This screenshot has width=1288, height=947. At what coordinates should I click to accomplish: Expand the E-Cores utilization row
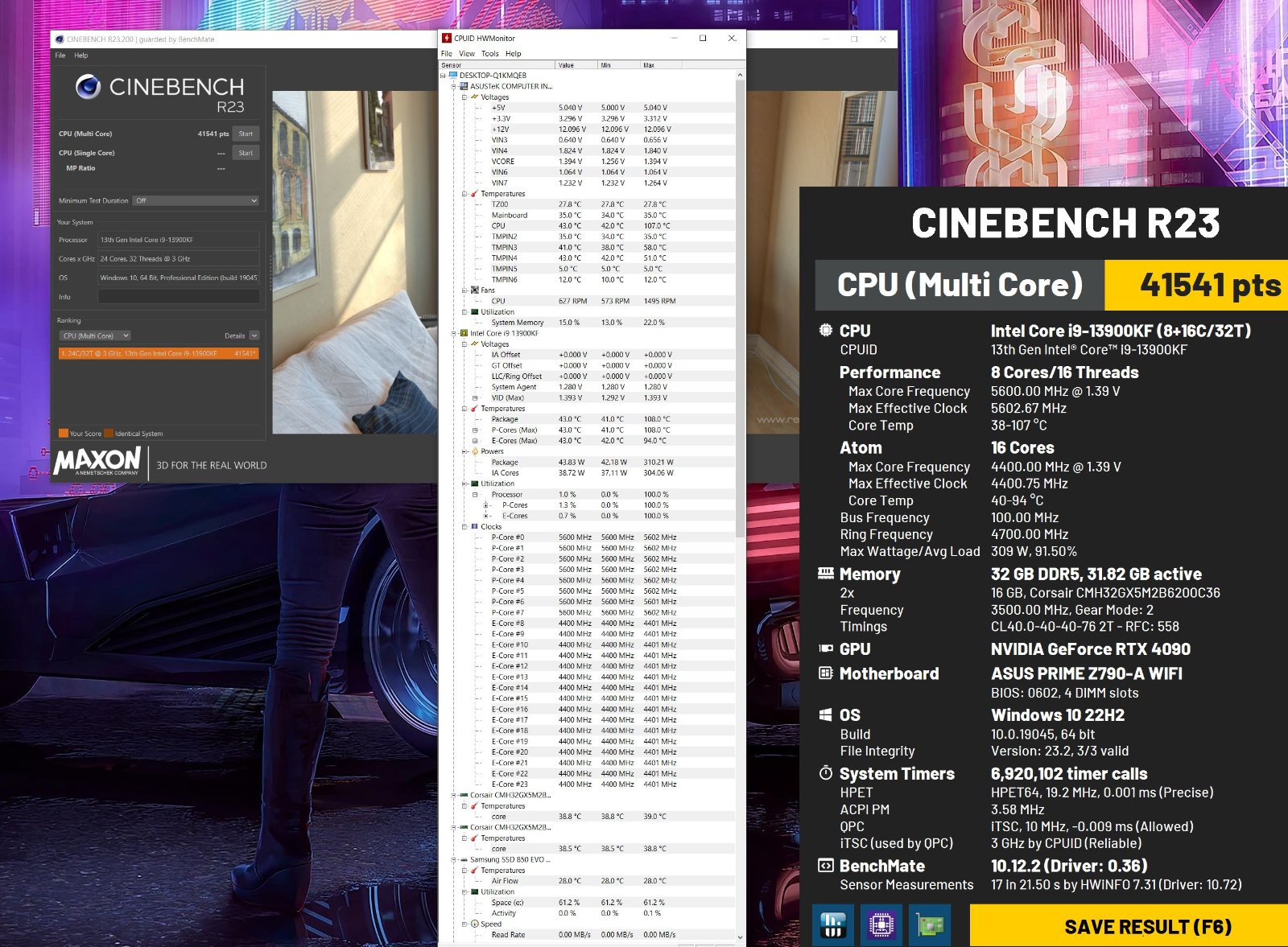[485, 516]
